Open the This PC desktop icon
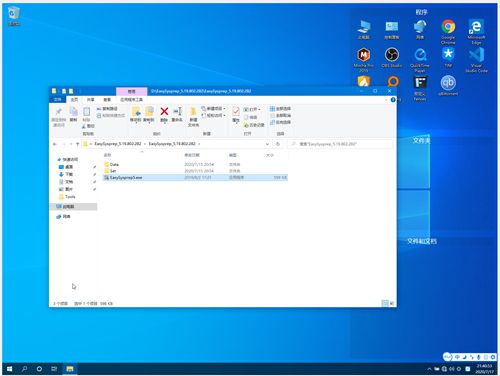 click(x=364, y=27)
